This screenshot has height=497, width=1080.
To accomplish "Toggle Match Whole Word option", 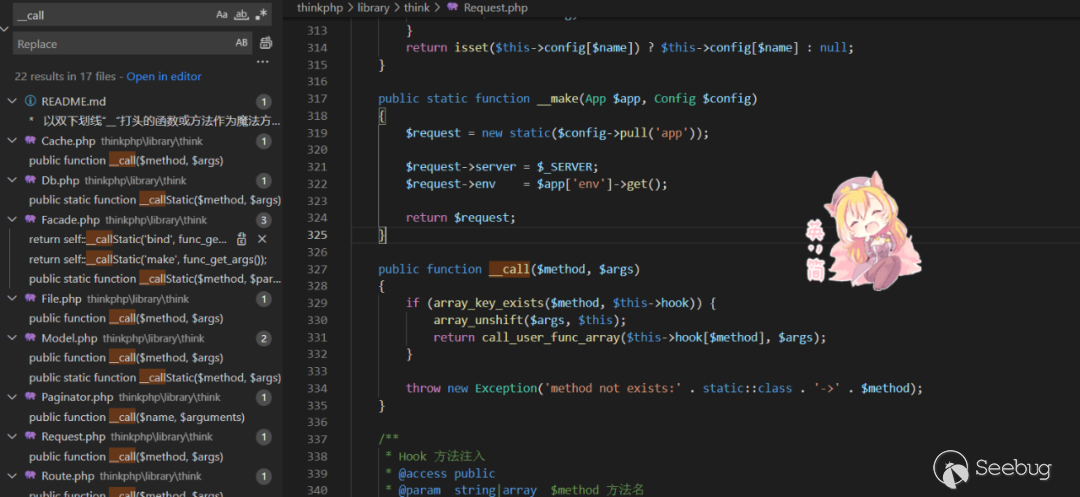I will pos(241,15).
